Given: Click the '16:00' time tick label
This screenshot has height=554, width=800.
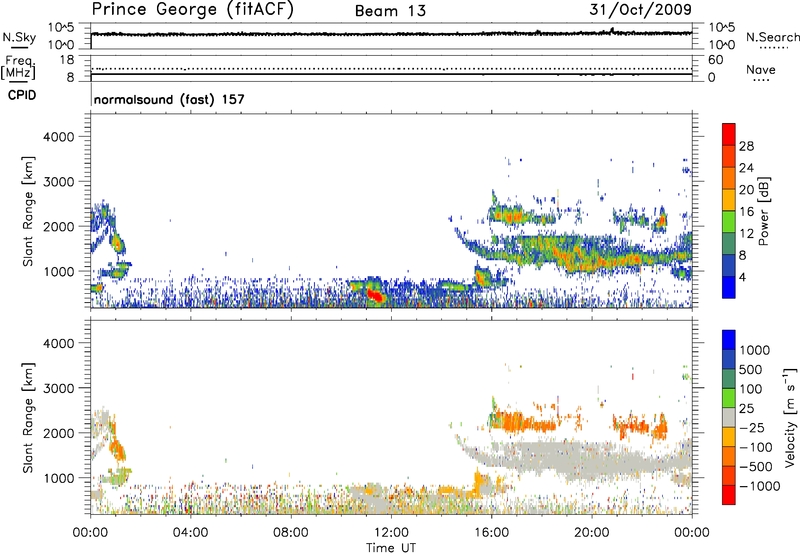Looking at the screenshot, I should click(491, 533).
